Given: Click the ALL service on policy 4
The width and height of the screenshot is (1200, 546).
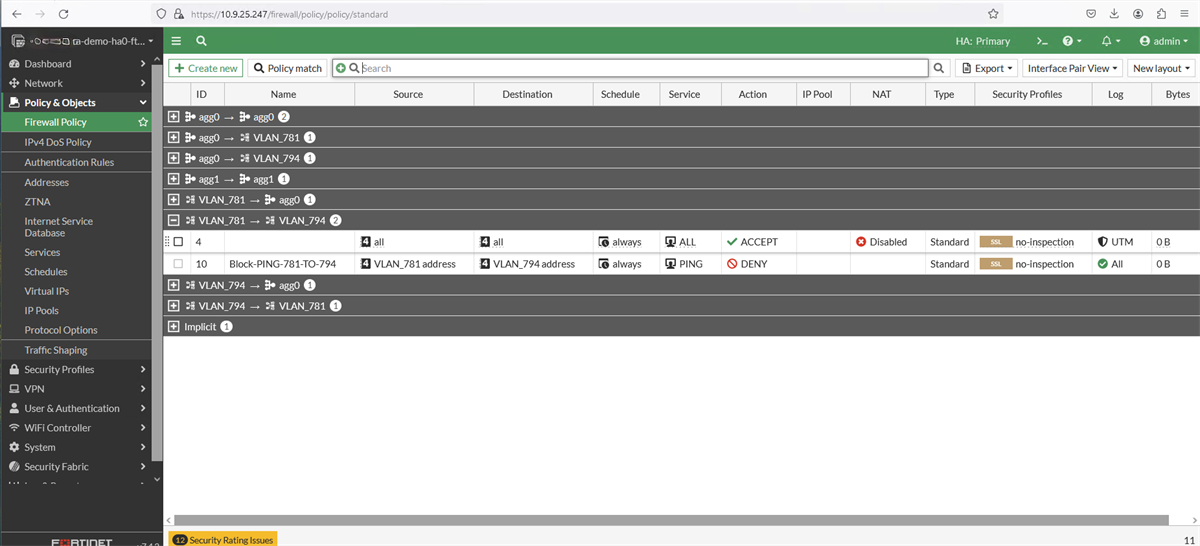Looking at the screenshot, I should 680,242.
